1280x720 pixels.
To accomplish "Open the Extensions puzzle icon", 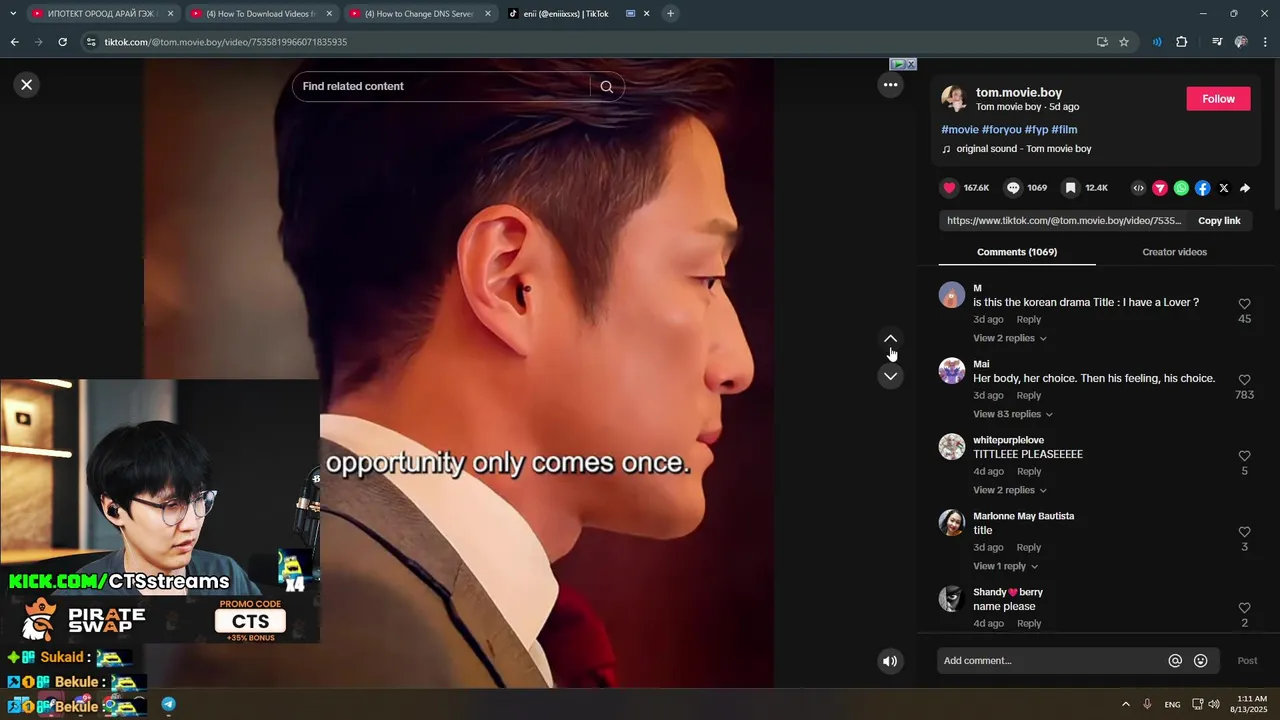I will point(1182,42).
